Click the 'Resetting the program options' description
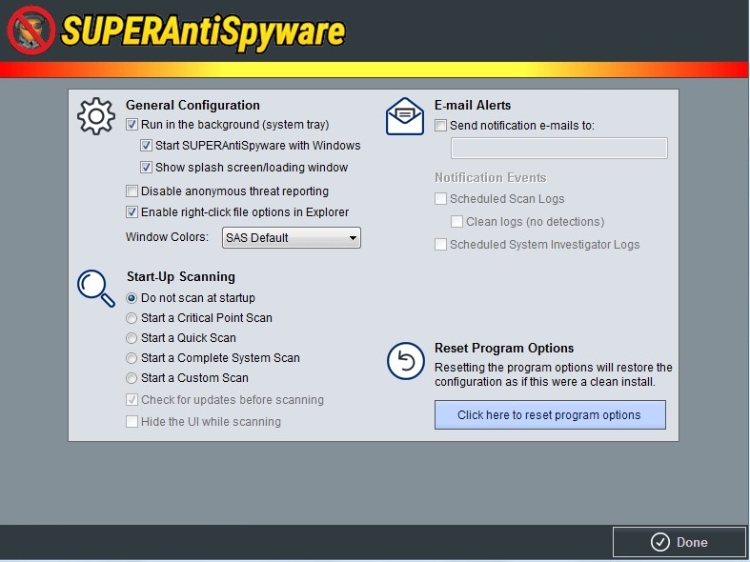 [553, 375]
